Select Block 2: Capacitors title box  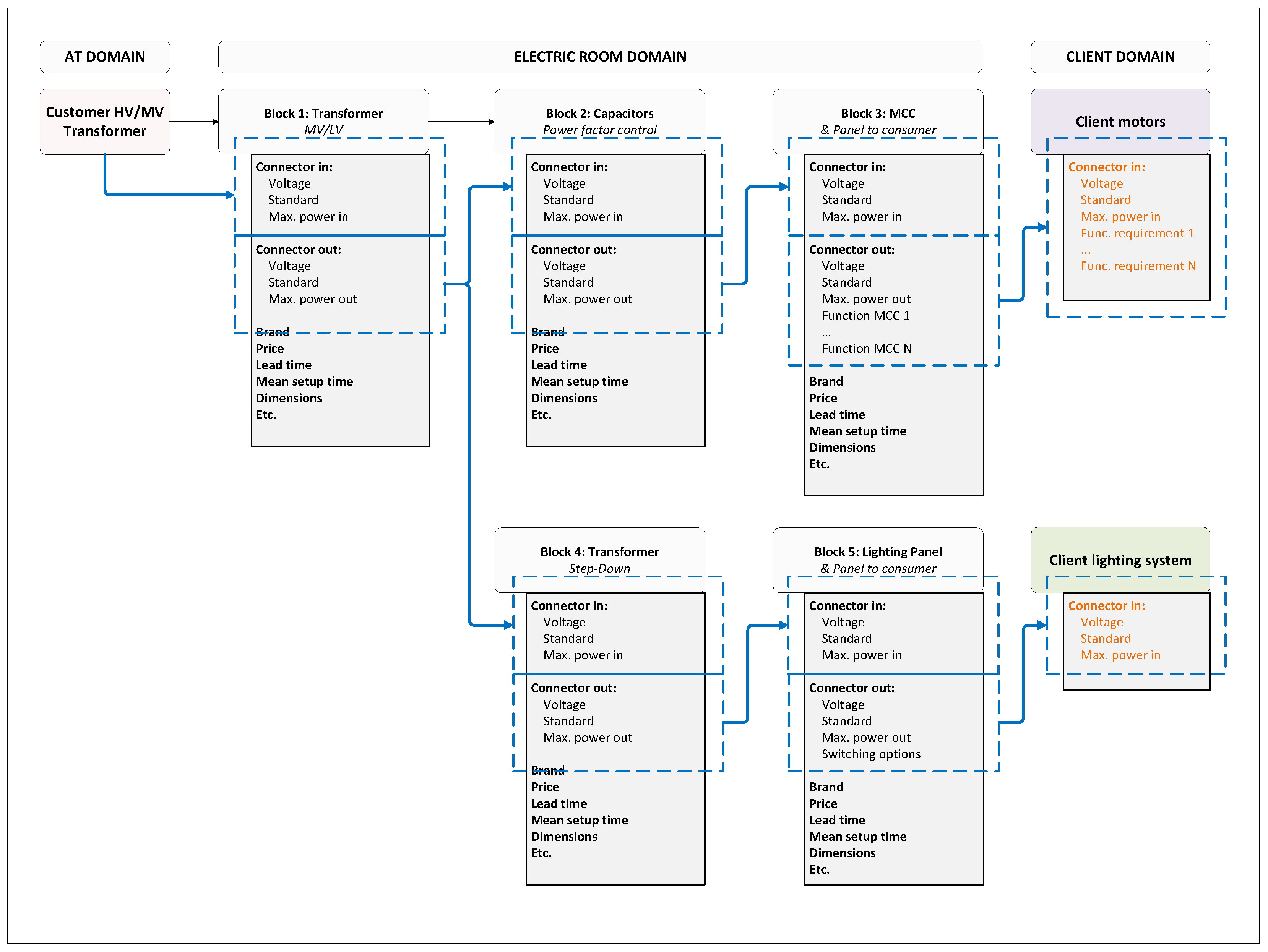[599, 114]
